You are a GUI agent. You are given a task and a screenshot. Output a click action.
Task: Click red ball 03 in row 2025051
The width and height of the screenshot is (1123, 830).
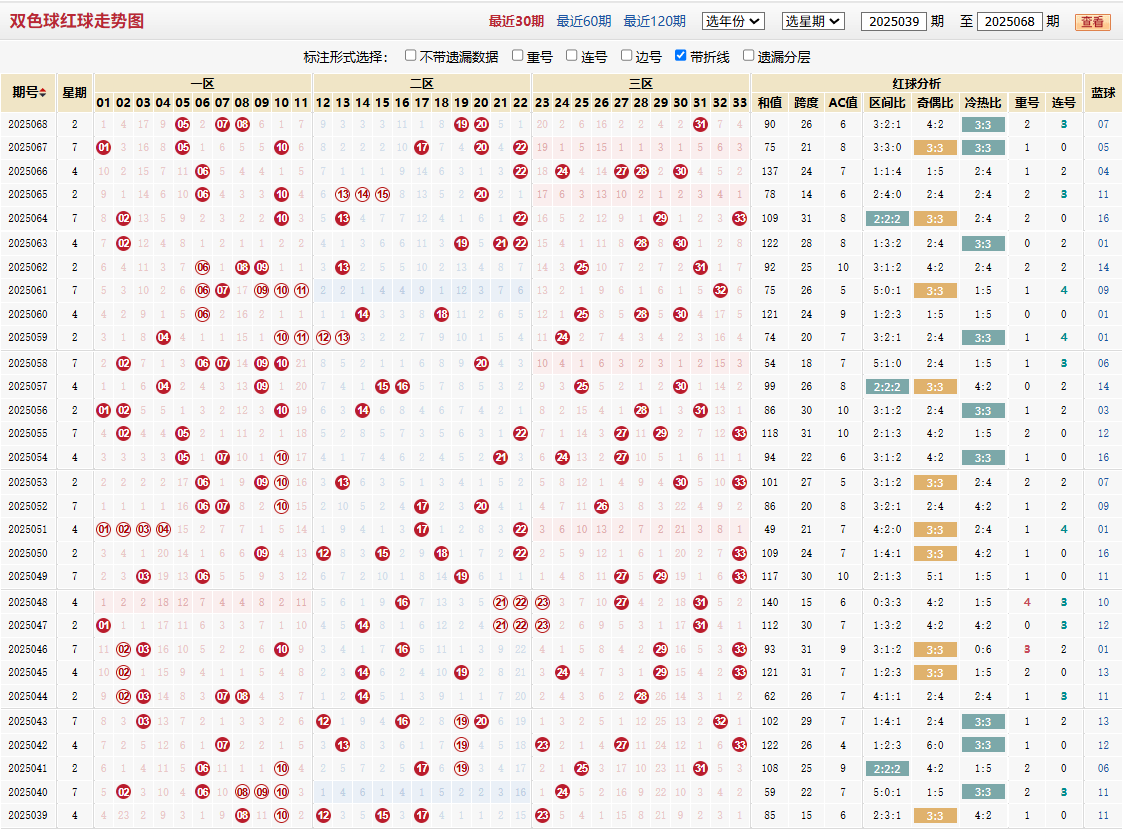[x=143, y=530]
